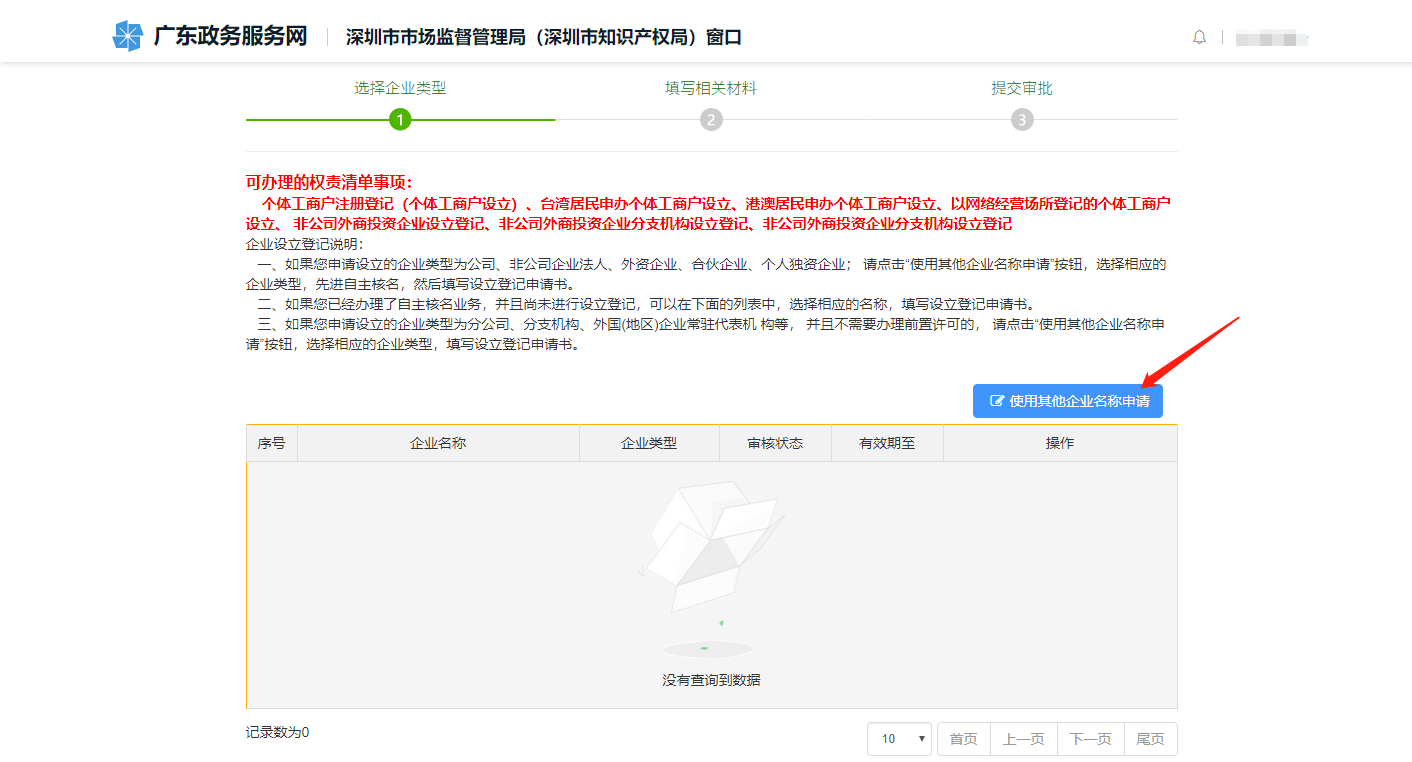
Task: Click the 首页 pagination button
Action: tap(962, 738)
